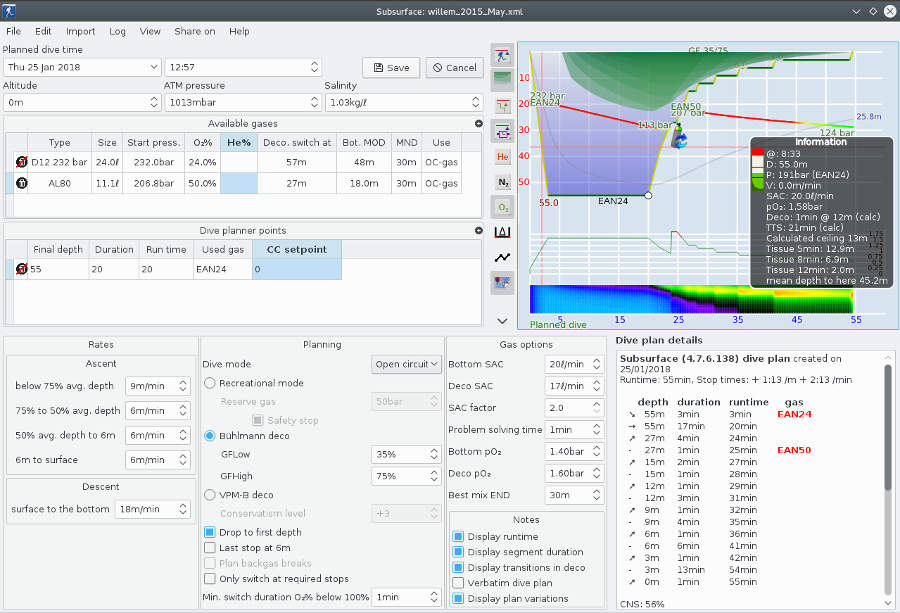Expand more profile toolbar icons with chevron
Screen dimensions: 900x613
(503, 320)
